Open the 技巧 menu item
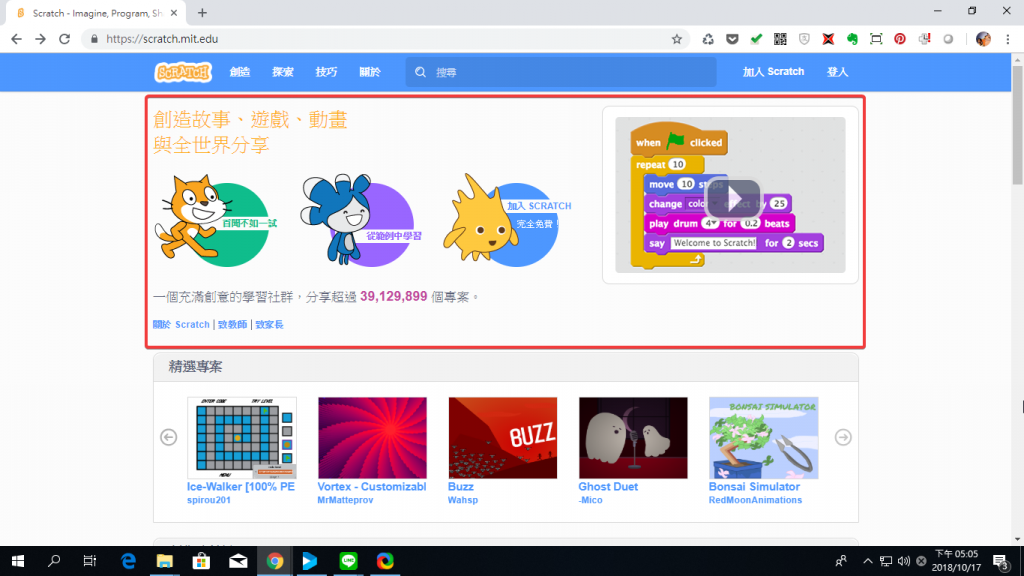 pyautogui.click(x=326, y=72)
